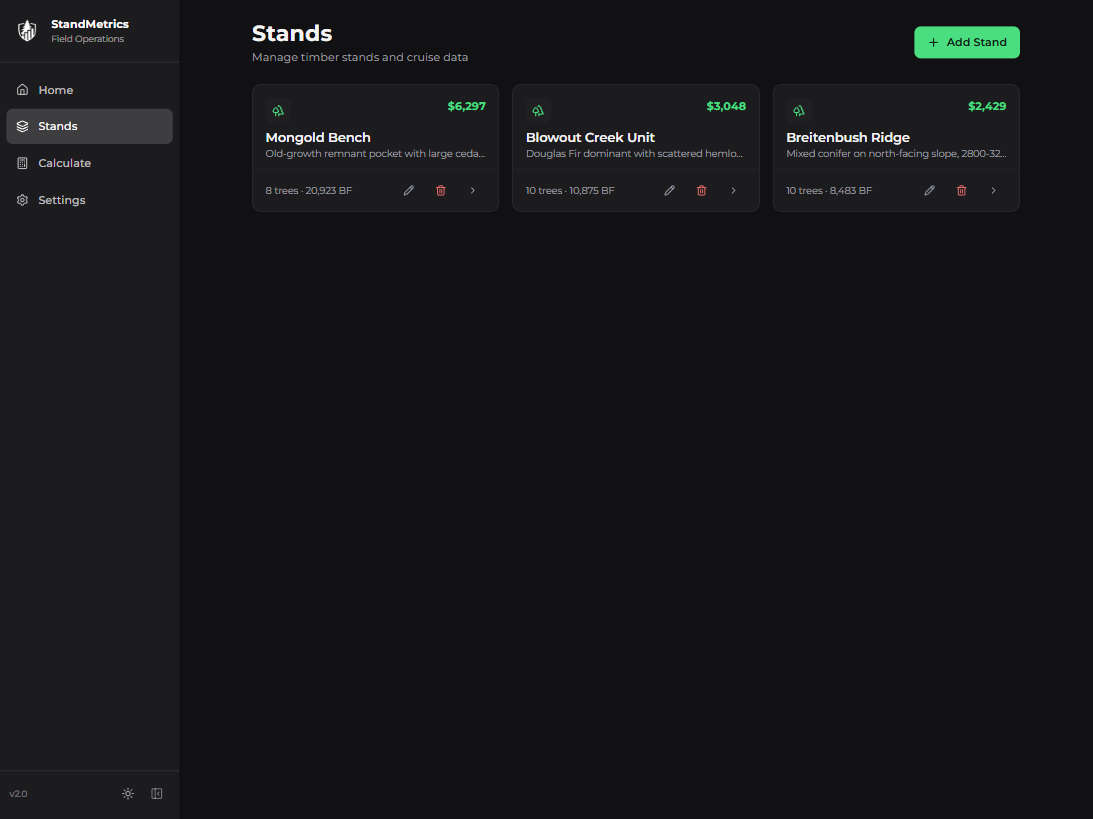Edit the Mongold Bench stand
Image resolution: width=1093 pixels, height=819 pixels.
click(409, 190)
